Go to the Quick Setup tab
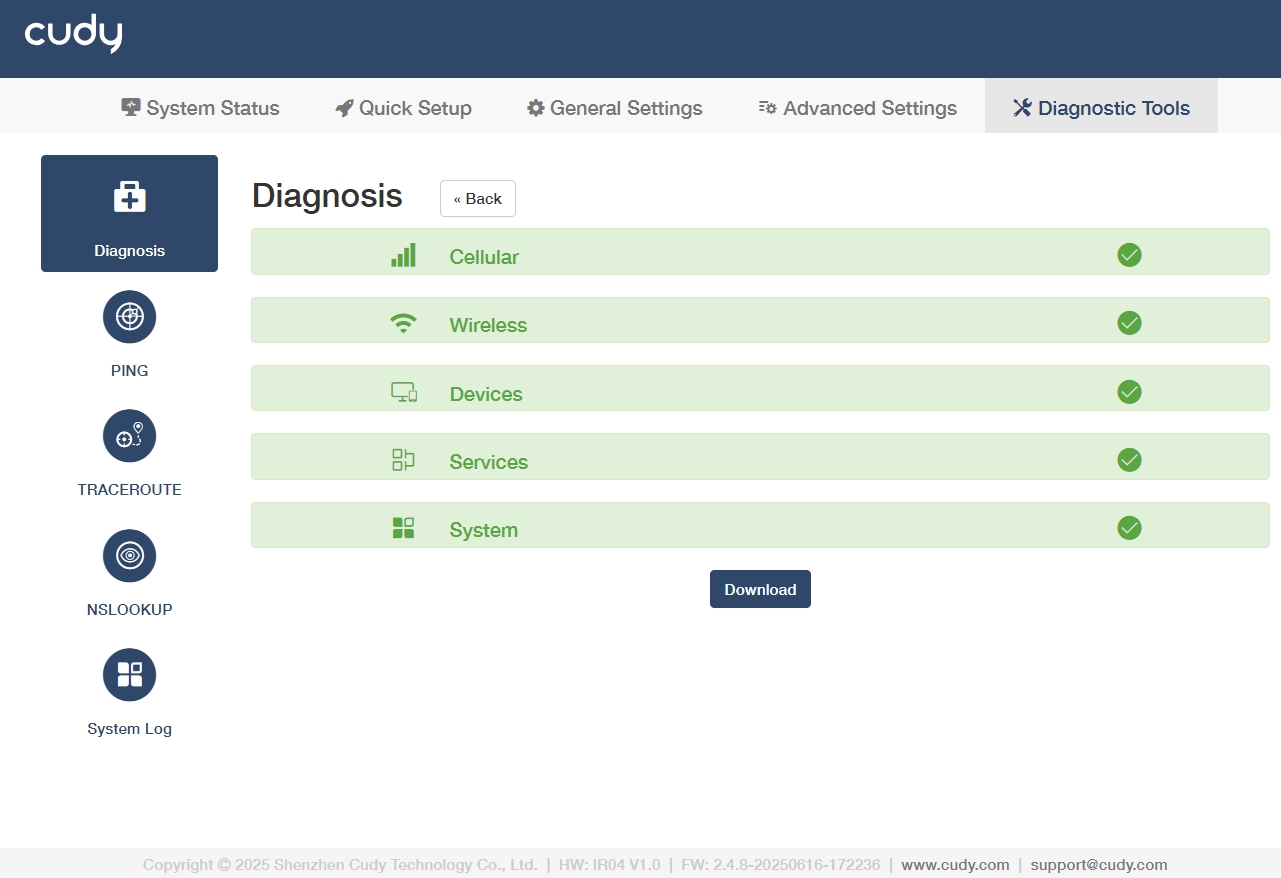This screenshot has width=1281, height=878. click(403, 108)
